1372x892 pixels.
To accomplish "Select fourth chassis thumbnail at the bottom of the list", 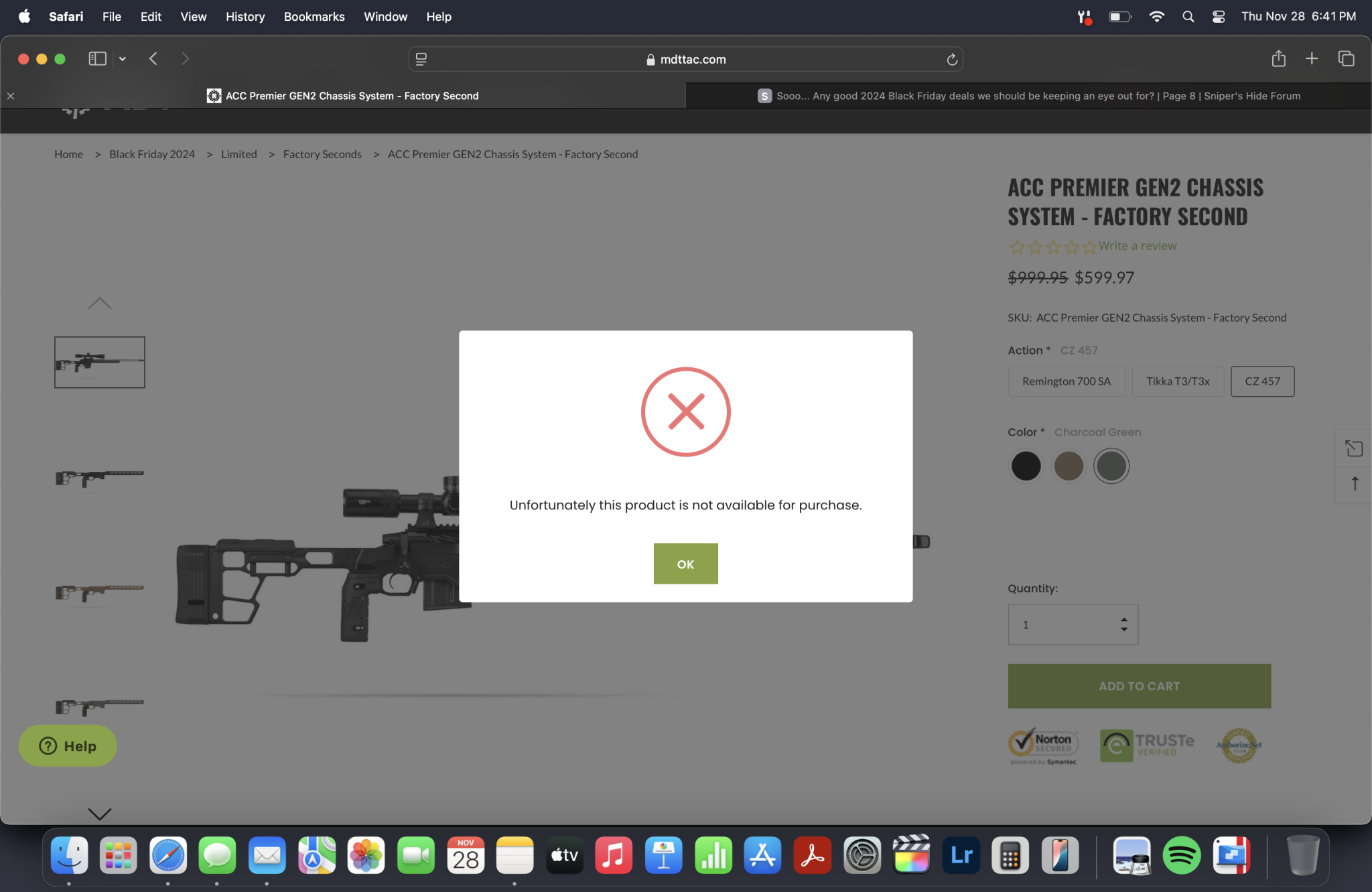I will tap(99, 706).
